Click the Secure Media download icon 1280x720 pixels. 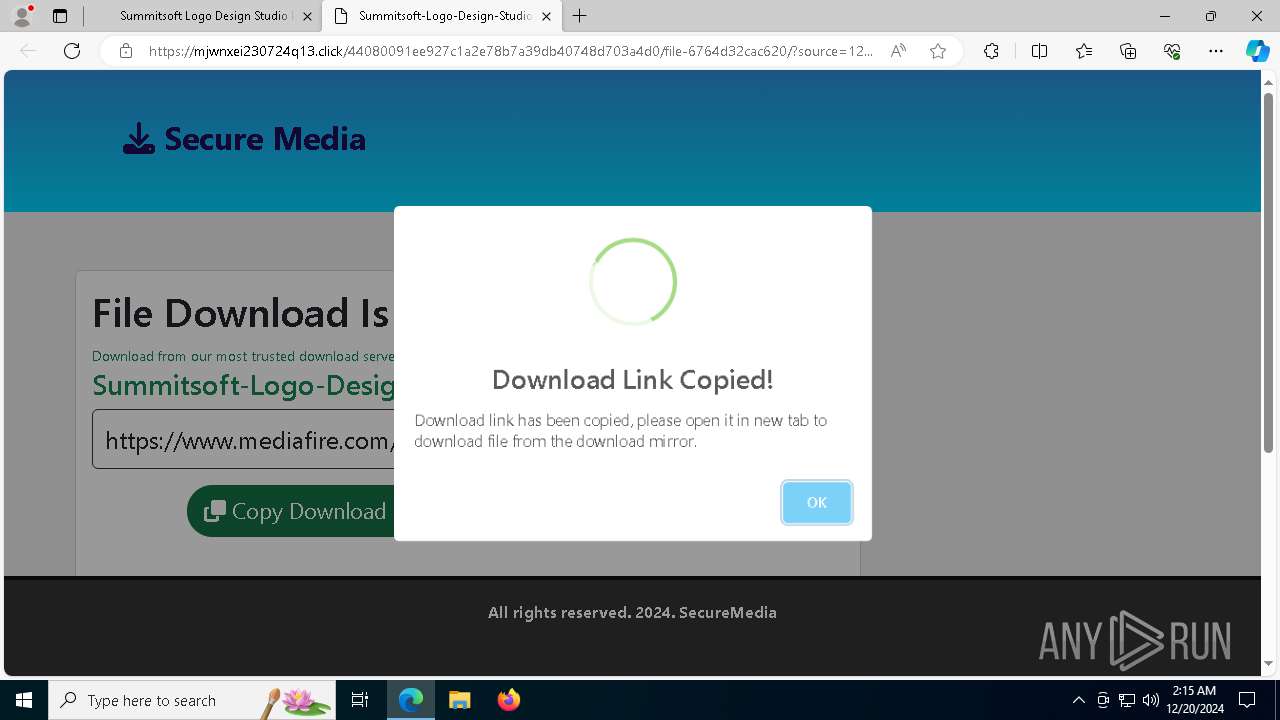pyautogui.click(x=139, y=139)
